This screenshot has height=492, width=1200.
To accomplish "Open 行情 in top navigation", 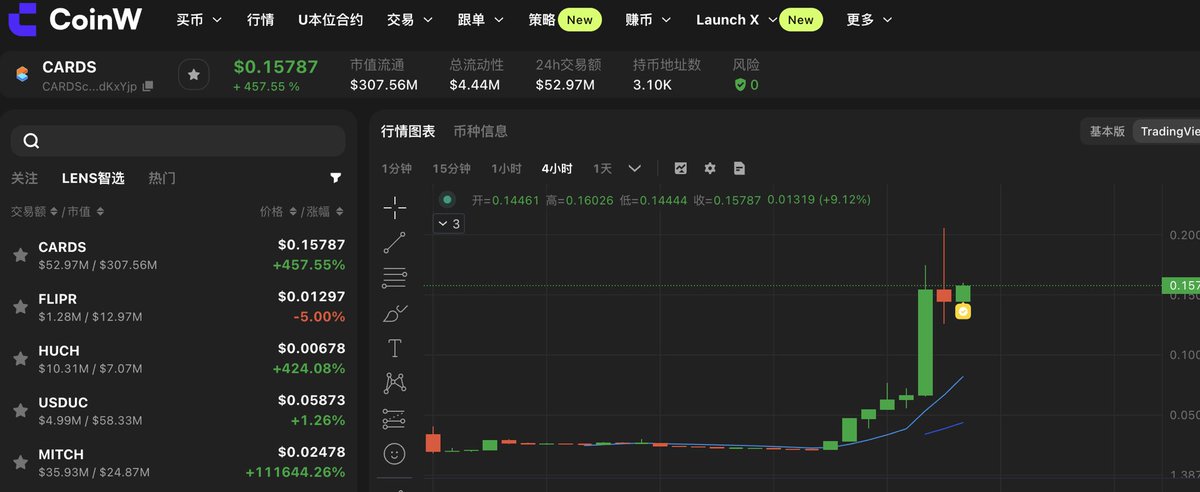I will (260, 20).
